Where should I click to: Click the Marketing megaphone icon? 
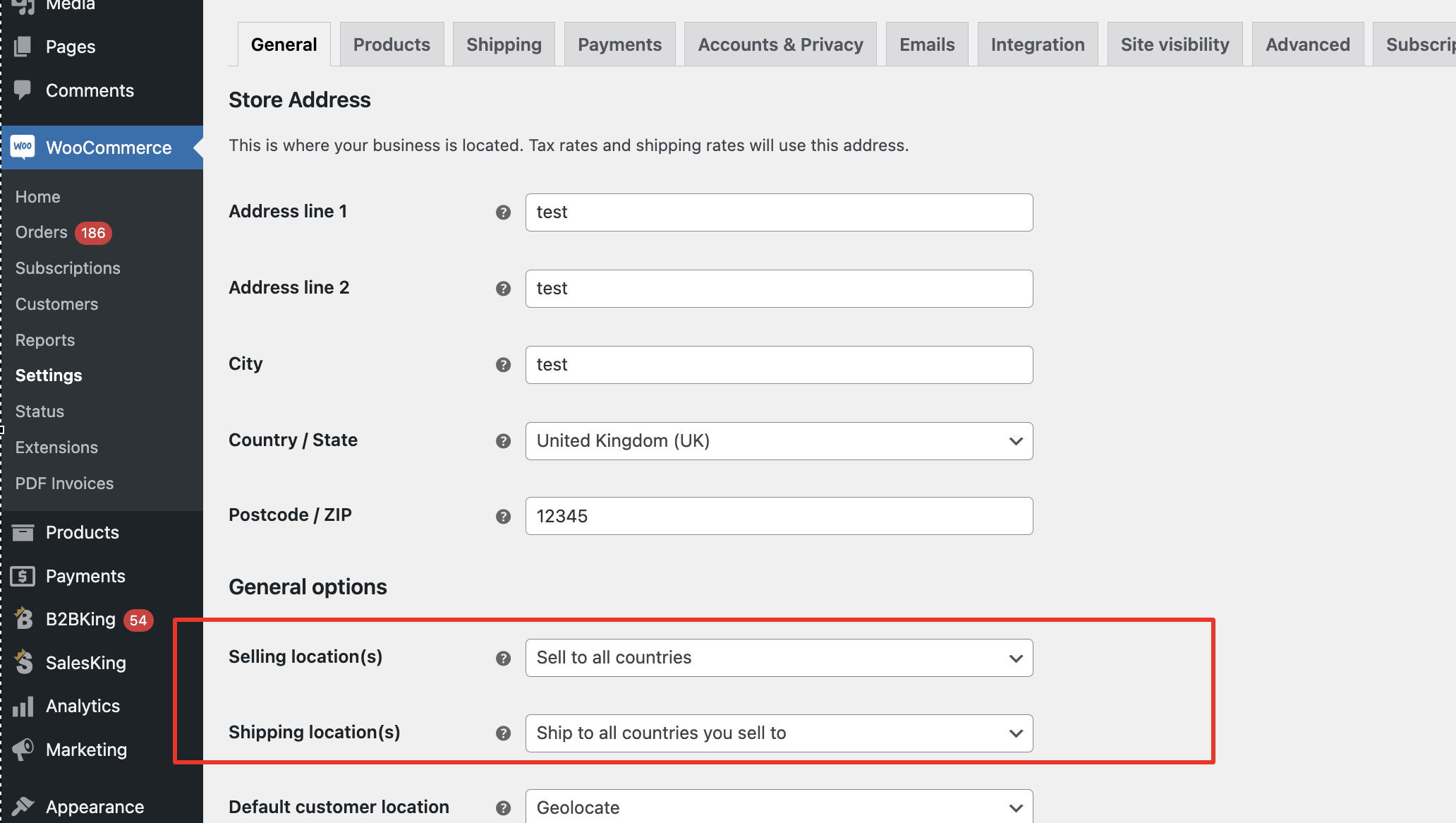(23, 750)
